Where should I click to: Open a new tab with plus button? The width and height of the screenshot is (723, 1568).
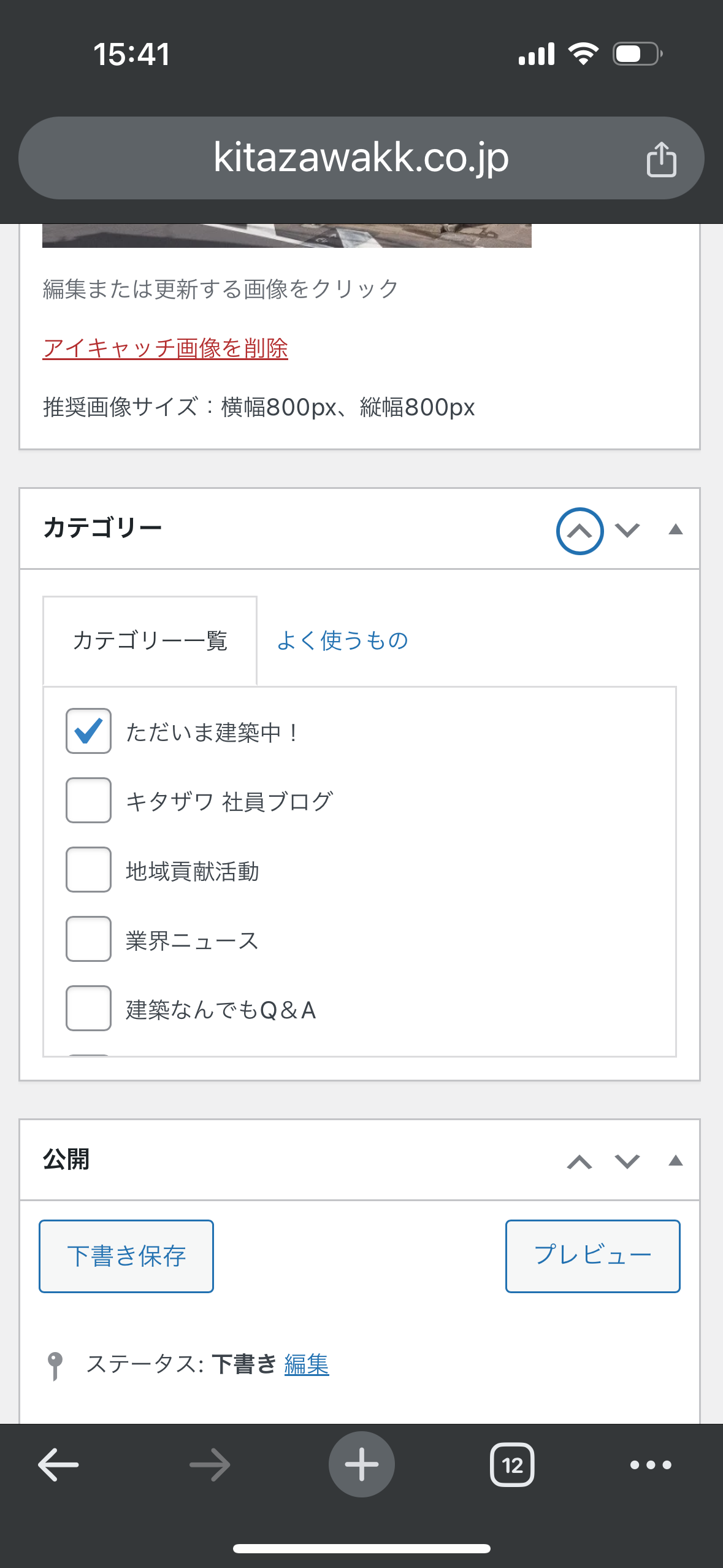click(x=361, y=1464)
